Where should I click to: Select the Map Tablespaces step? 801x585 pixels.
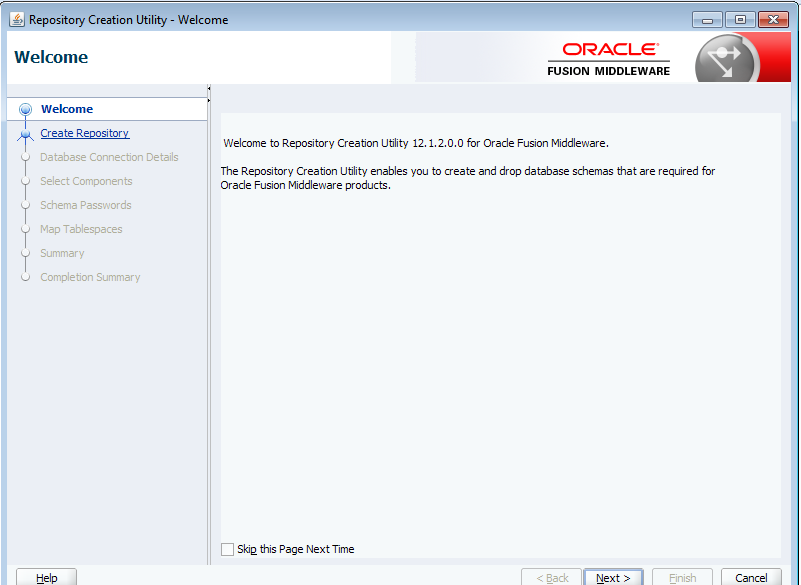click(x=81, y=229)
